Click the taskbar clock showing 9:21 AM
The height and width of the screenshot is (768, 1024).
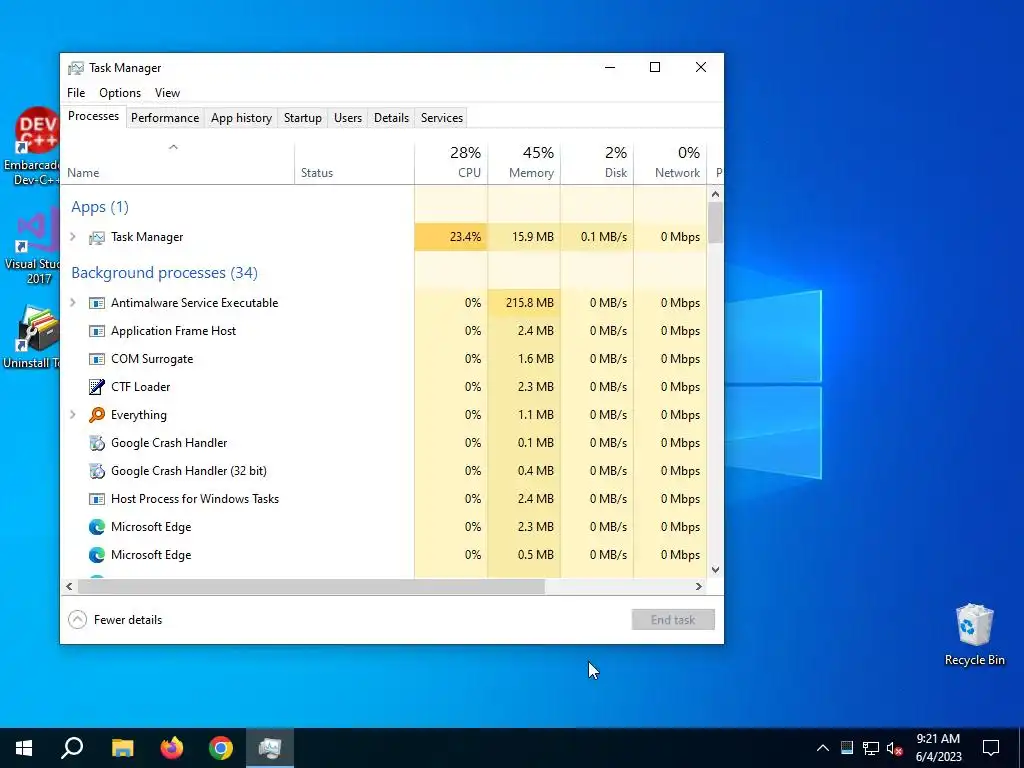(938, 748)
